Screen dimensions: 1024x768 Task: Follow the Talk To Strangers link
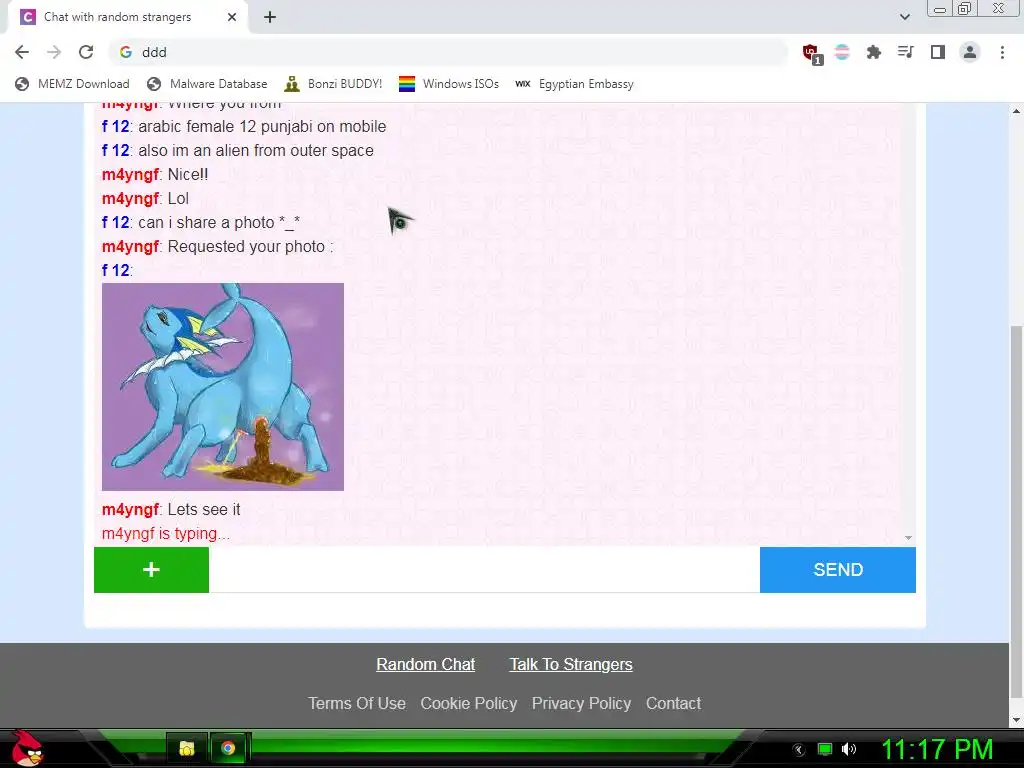[571, 664]
